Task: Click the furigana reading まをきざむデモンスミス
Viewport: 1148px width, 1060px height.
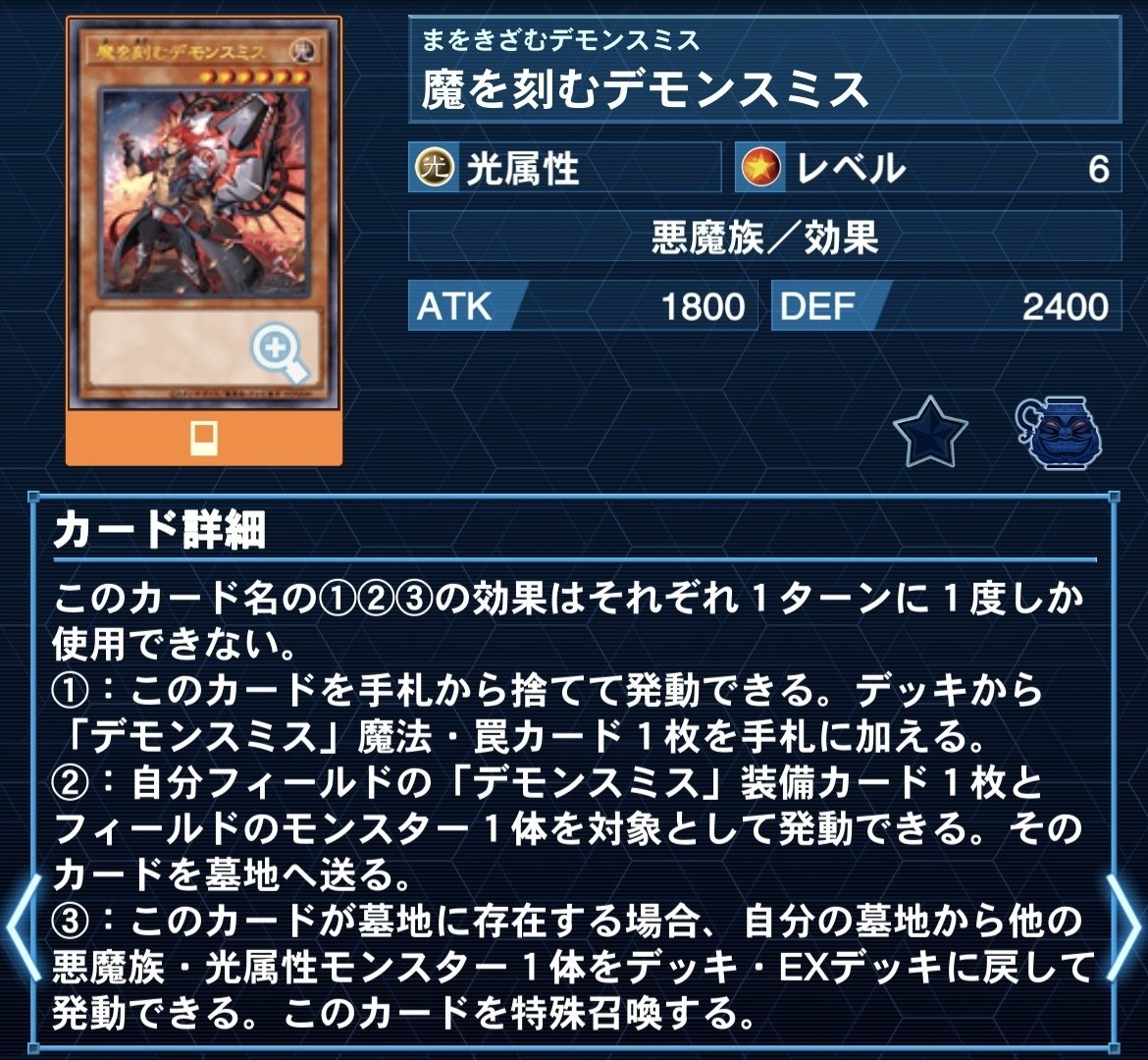Action: [561, 40]
